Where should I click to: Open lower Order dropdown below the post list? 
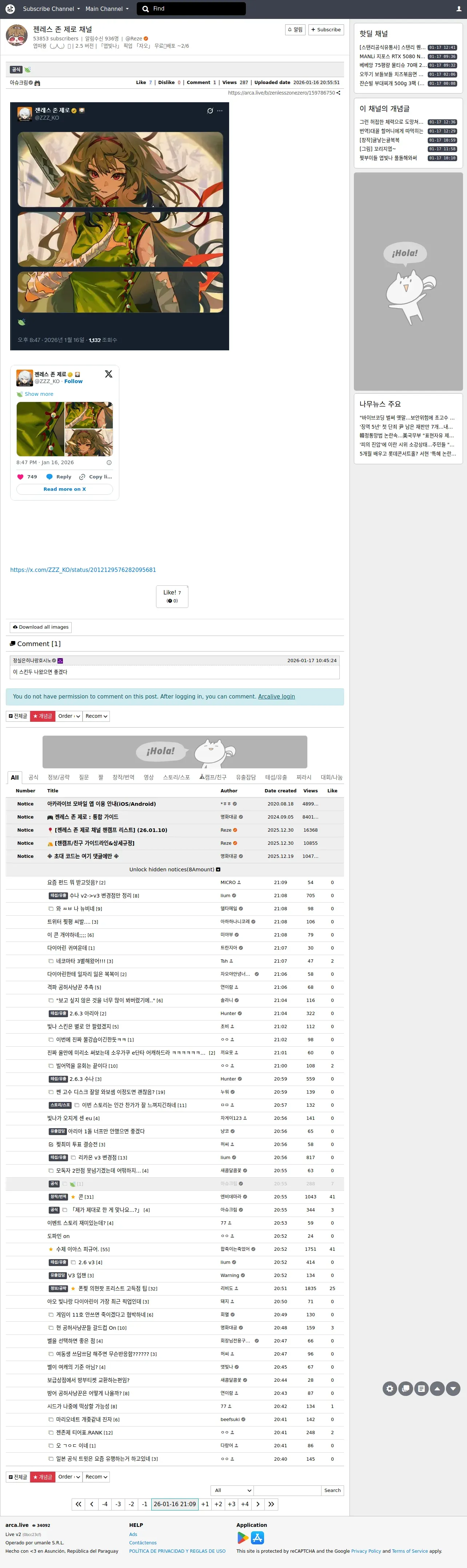(69, 1477)
